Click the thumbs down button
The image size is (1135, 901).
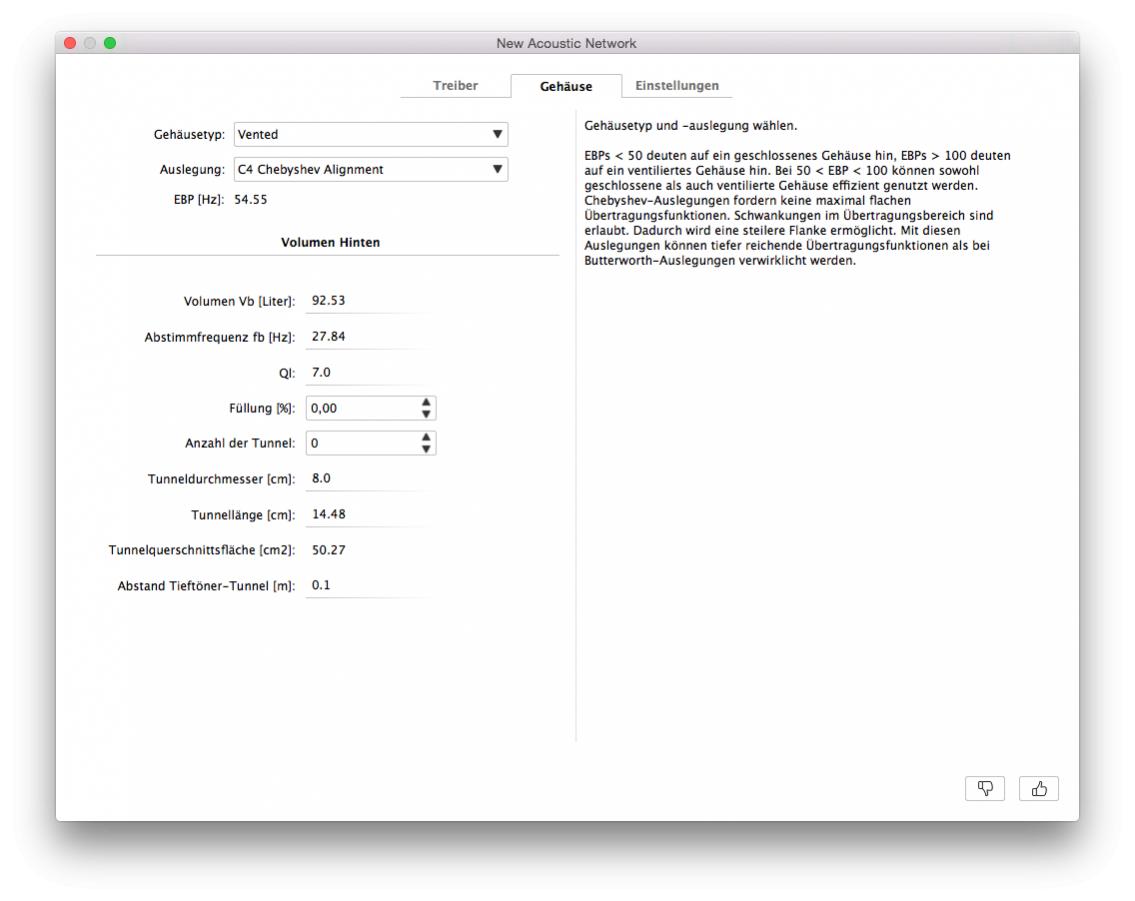[984, 788]
